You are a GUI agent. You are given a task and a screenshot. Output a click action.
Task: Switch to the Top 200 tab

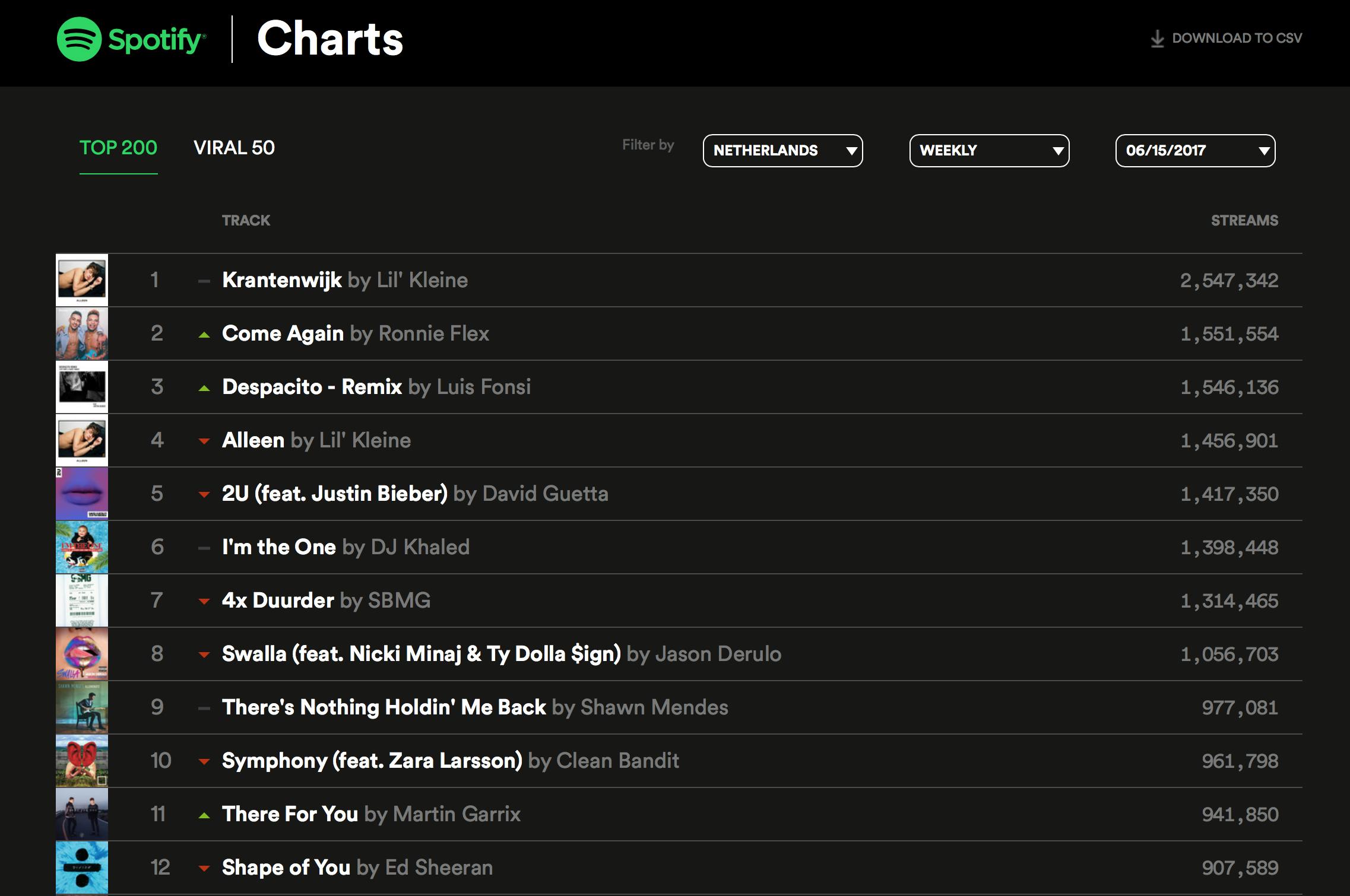click(118, 148)
